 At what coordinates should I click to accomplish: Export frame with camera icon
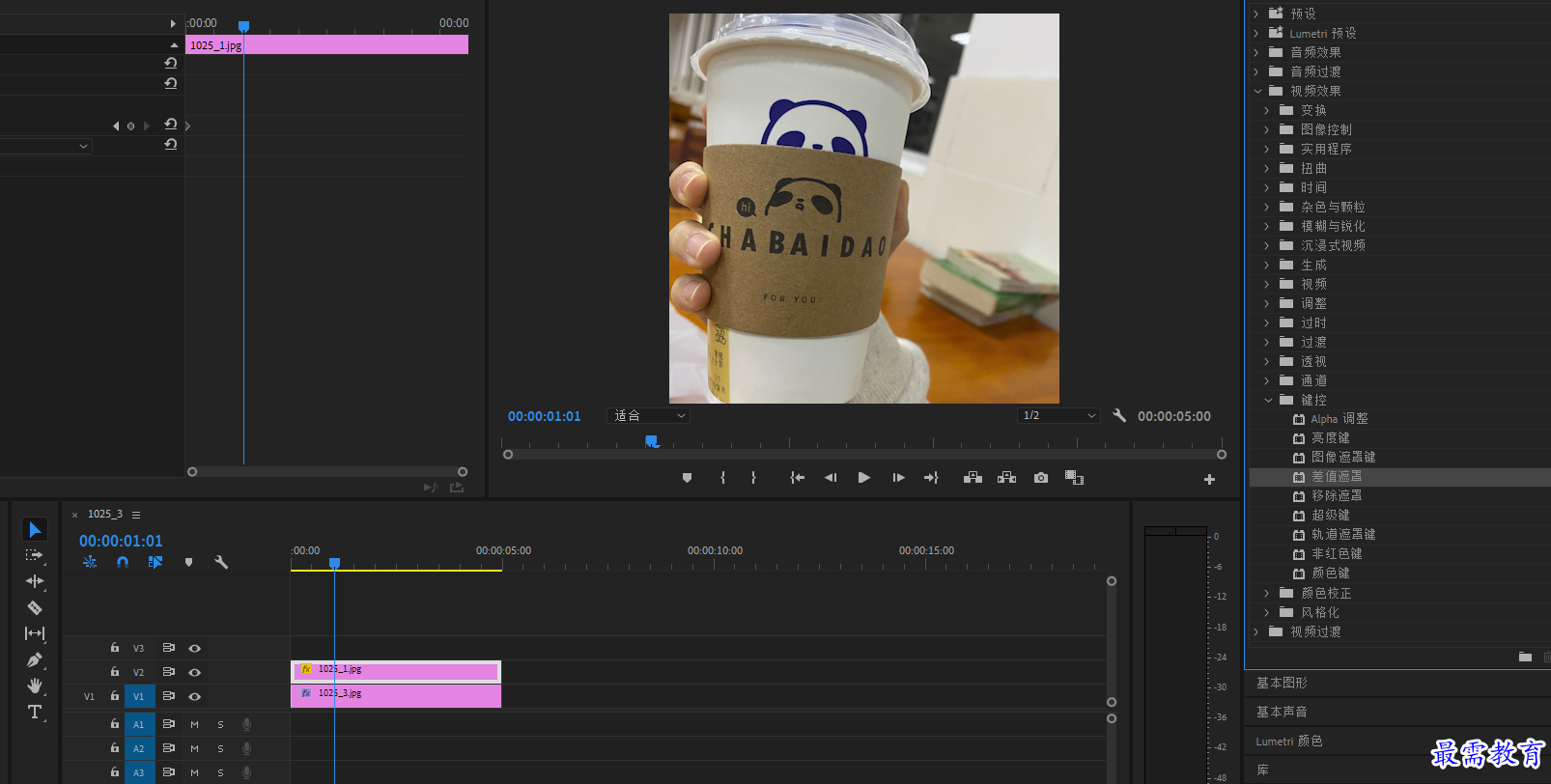click(1040, 478)
